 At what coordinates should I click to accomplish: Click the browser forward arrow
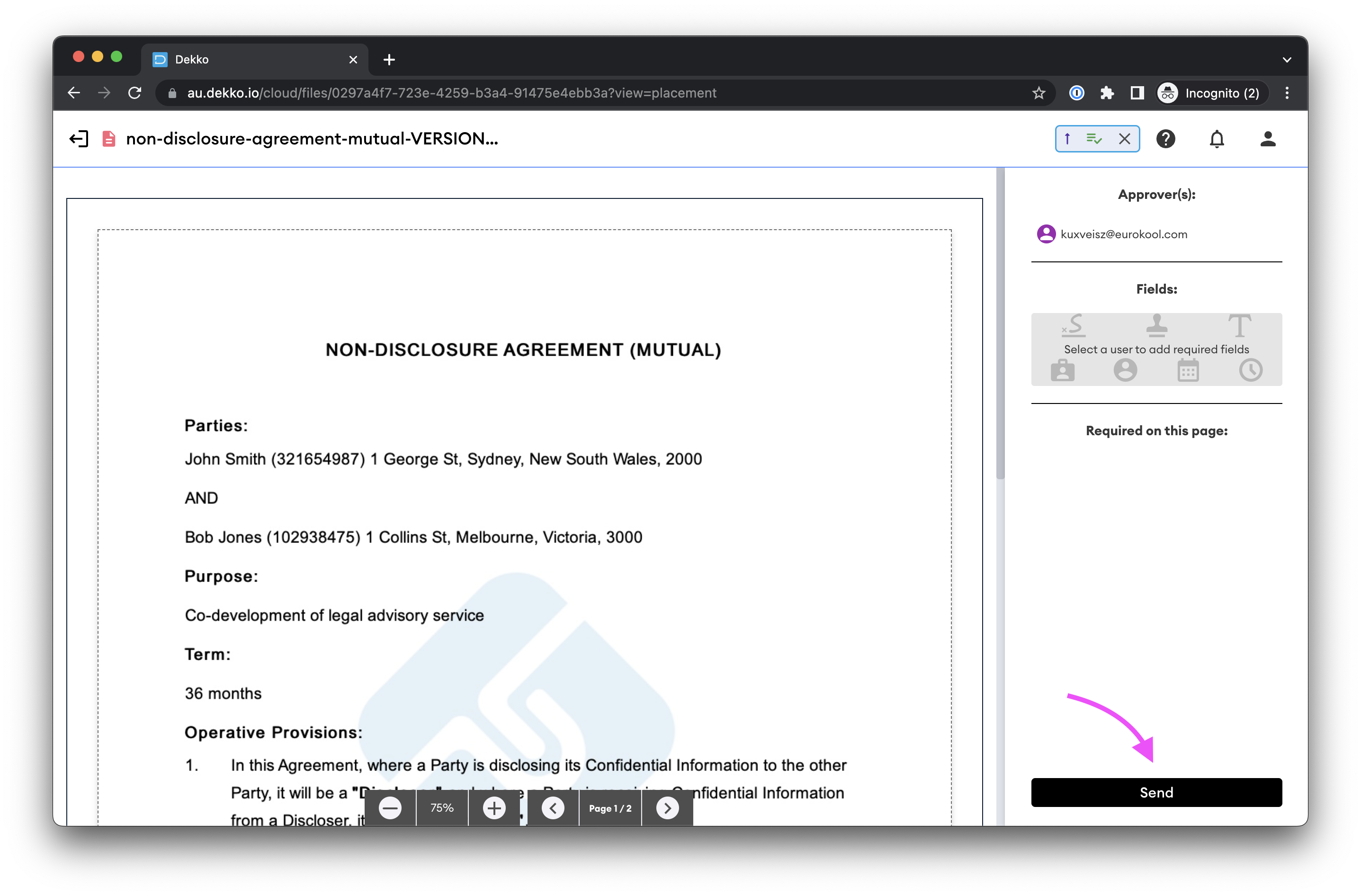coord(104,93)
